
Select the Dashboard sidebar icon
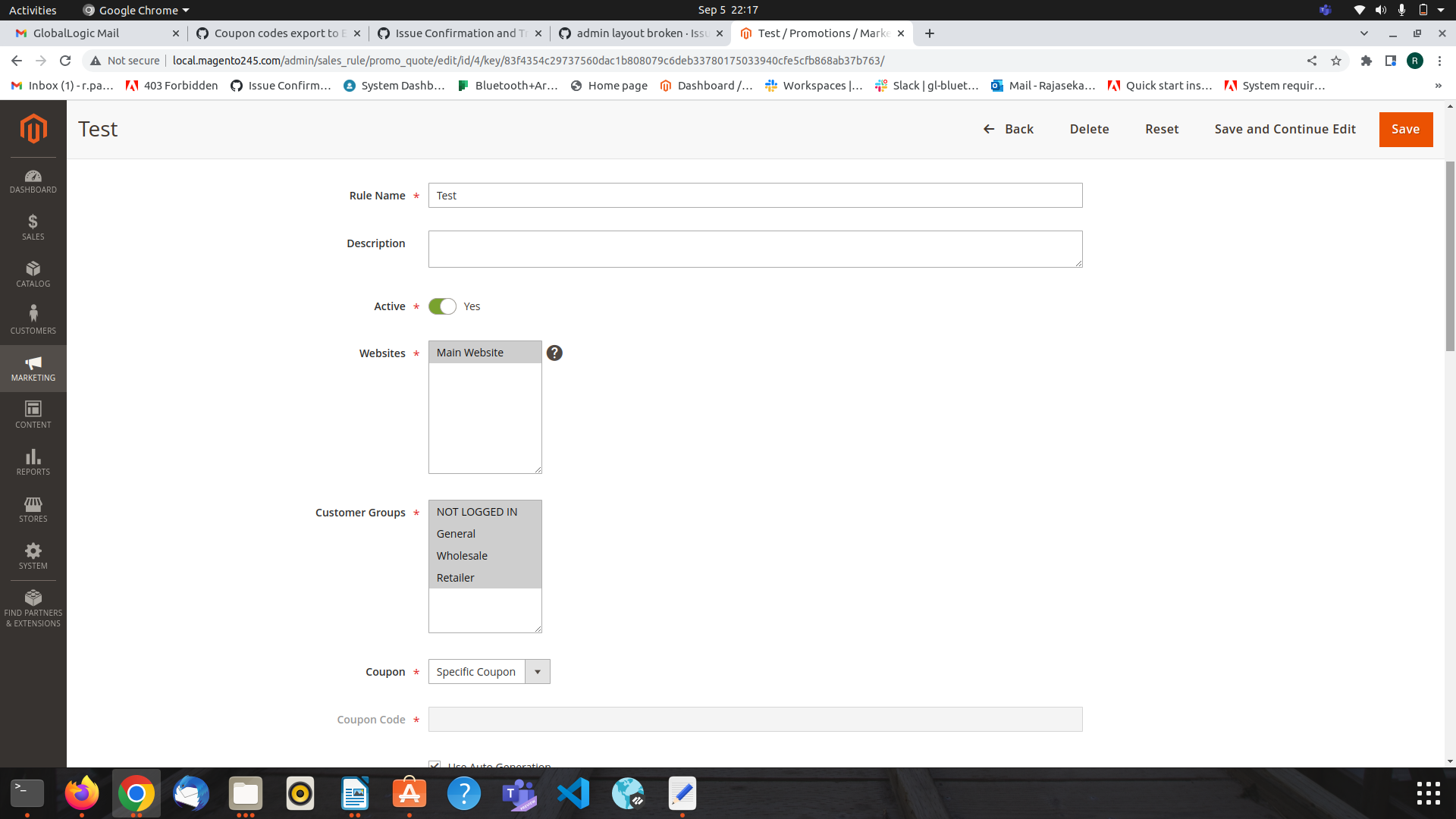click(33, 180)
